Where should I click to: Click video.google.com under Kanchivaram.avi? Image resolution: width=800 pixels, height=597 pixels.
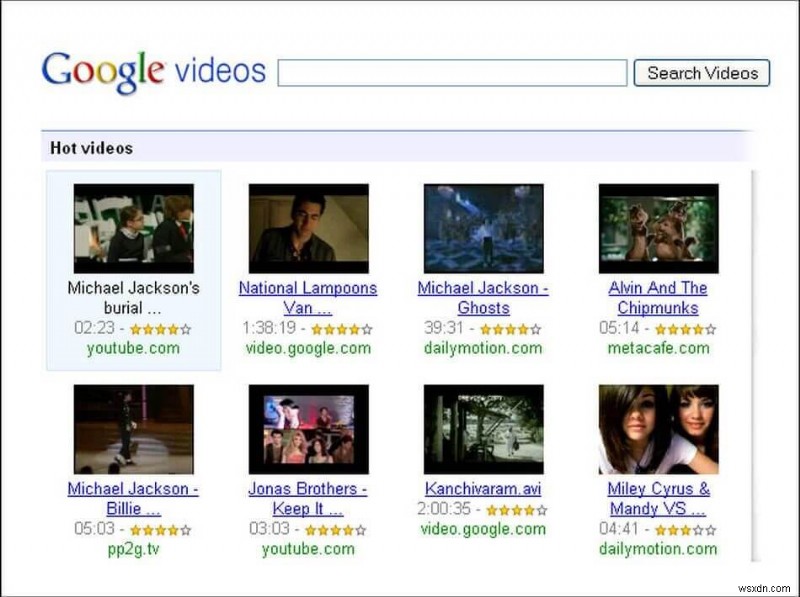point(483,529)
